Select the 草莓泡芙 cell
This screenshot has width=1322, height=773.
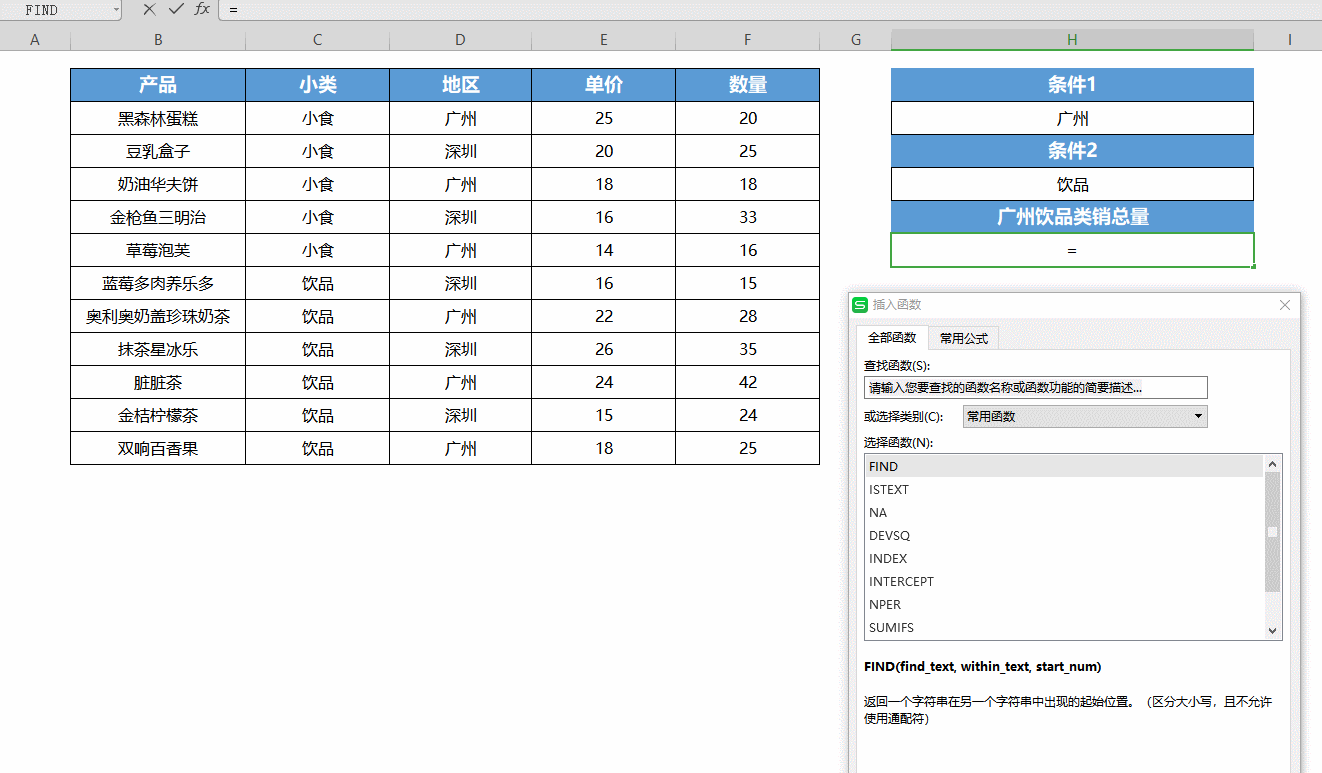pos(158,250)
